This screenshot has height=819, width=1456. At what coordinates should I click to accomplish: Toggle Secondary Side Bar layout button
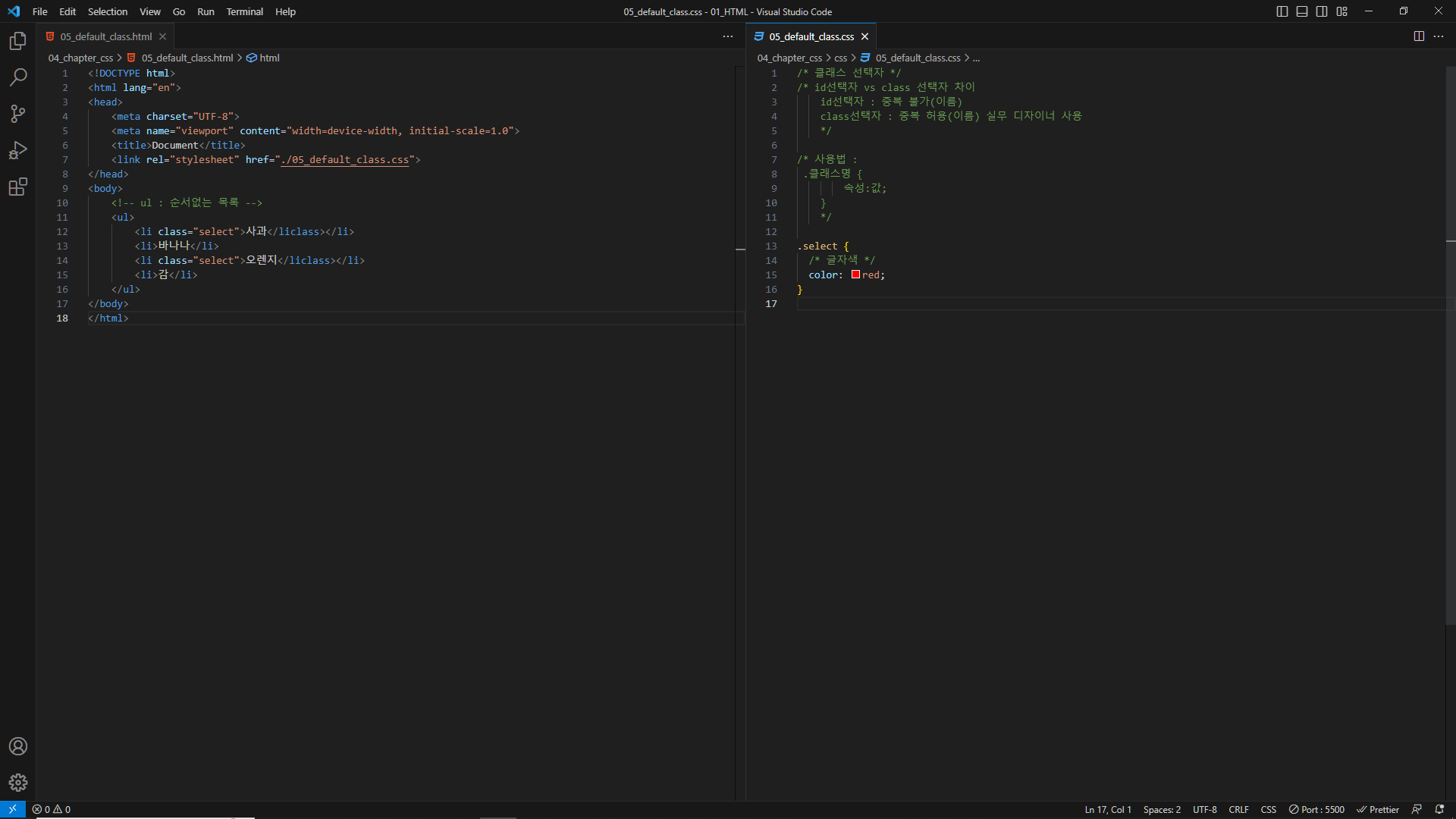coord(1322,11)
